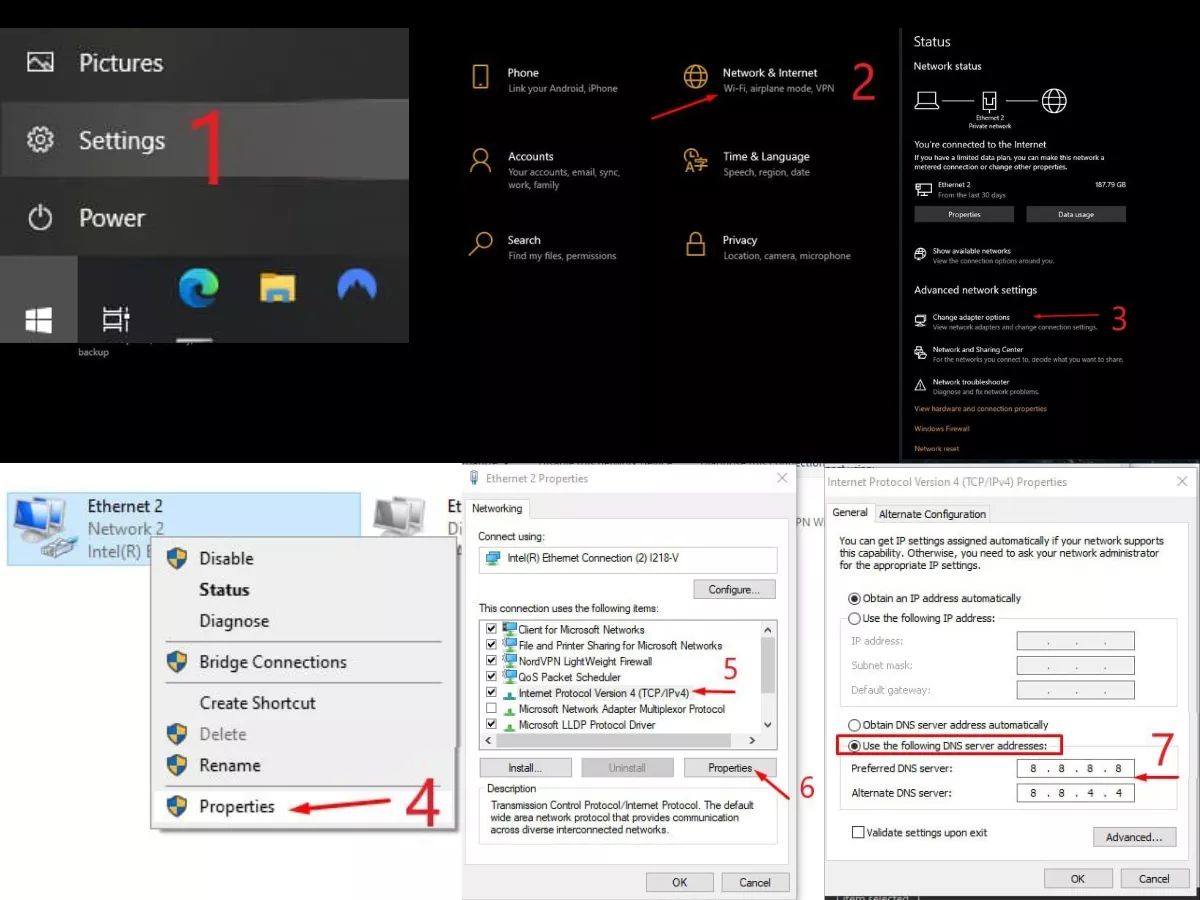
Task: Click the Show available networks icon
Action: [920, 254]
